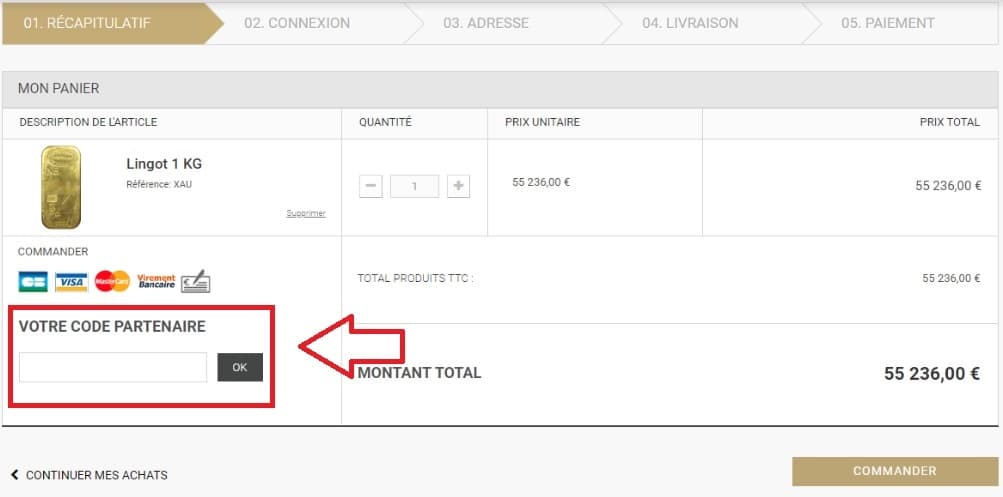Click TOTAL PRODUITS TTC label
Viewport: 1003px width, 497px height.
(x=415, y=278)
